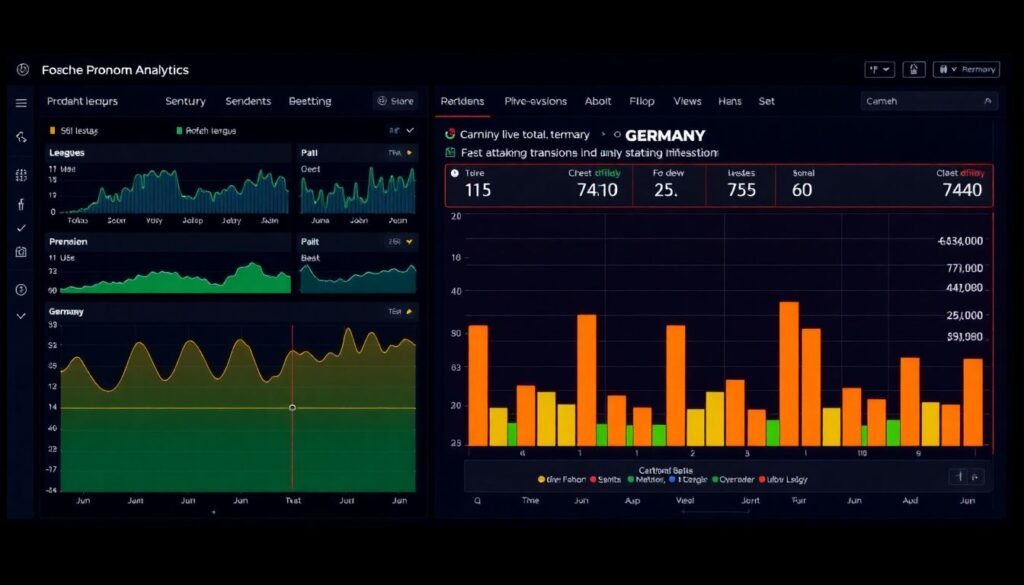
Task: Click the grid icon in the sidebar
Action: [x=21, y=176]
